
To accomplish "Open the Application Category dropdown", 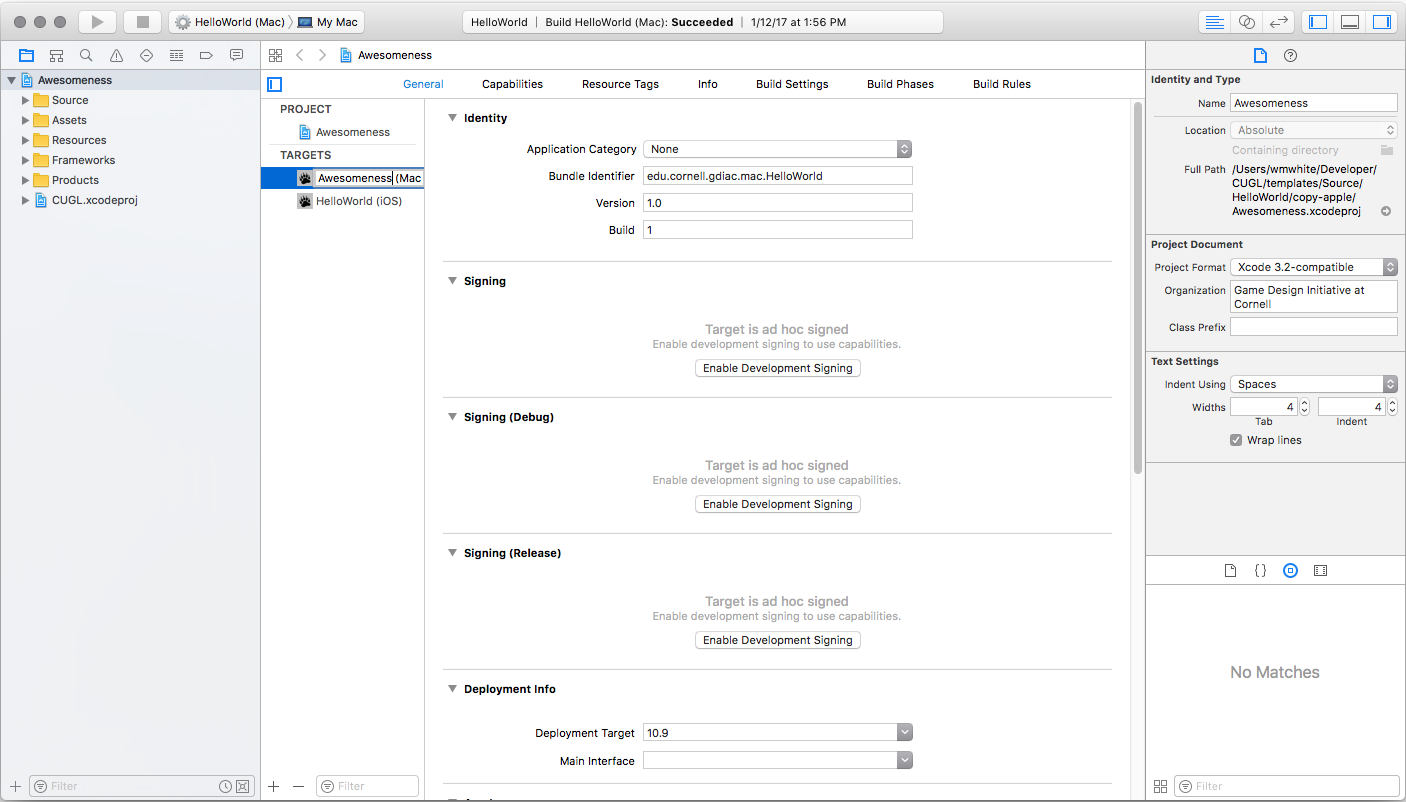I will point(778,149).
